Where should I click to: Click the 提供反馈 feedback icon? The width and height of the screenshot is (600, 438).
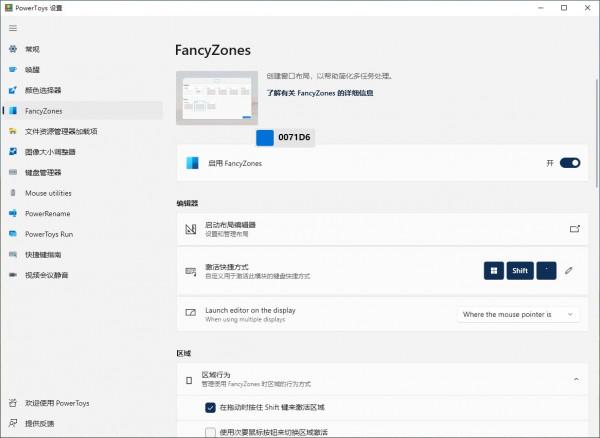(x=13, y=423)
